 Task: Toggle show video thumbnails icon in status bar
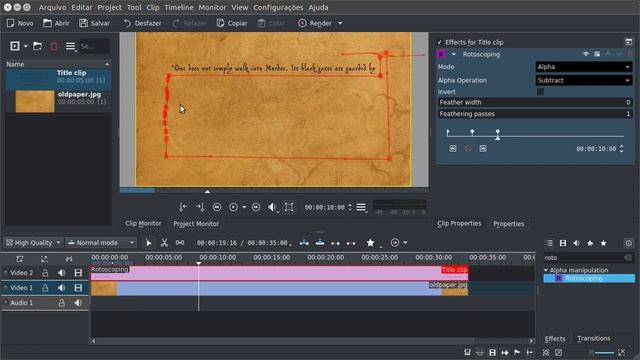492,353
